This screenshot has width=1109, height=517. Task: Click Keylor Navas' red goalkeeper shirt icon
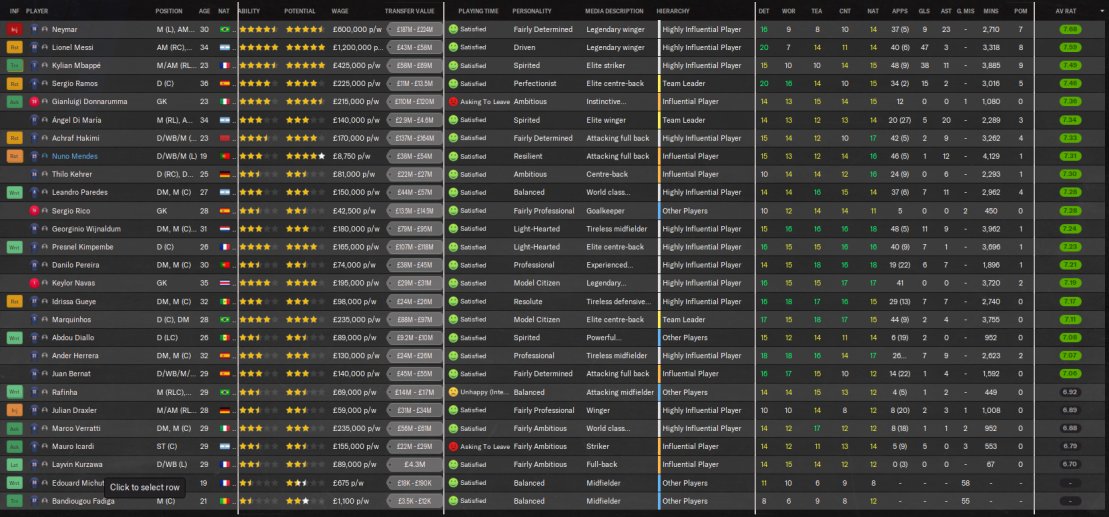[x=33, y=283]
